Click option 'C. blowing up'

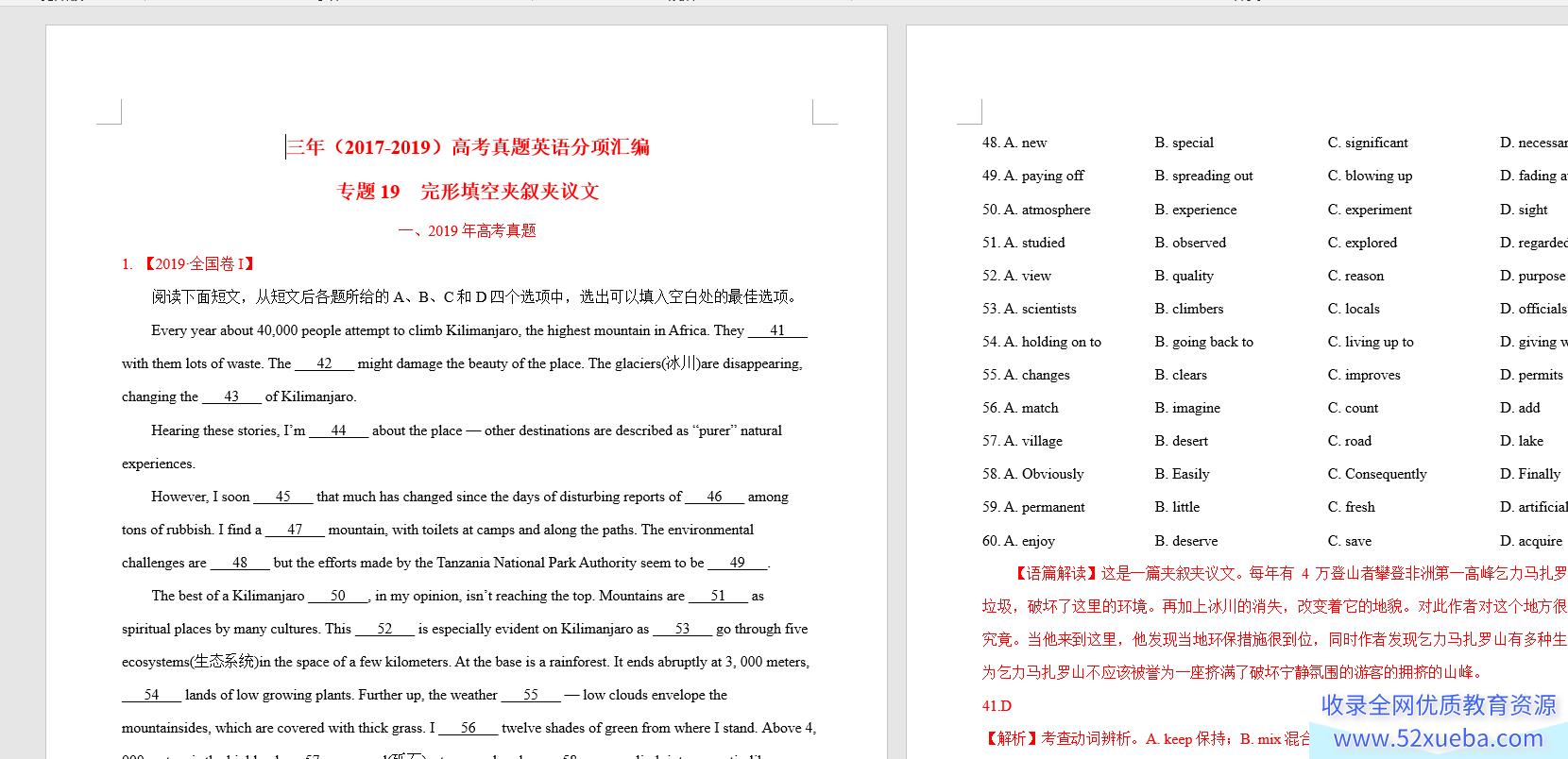1370,176
